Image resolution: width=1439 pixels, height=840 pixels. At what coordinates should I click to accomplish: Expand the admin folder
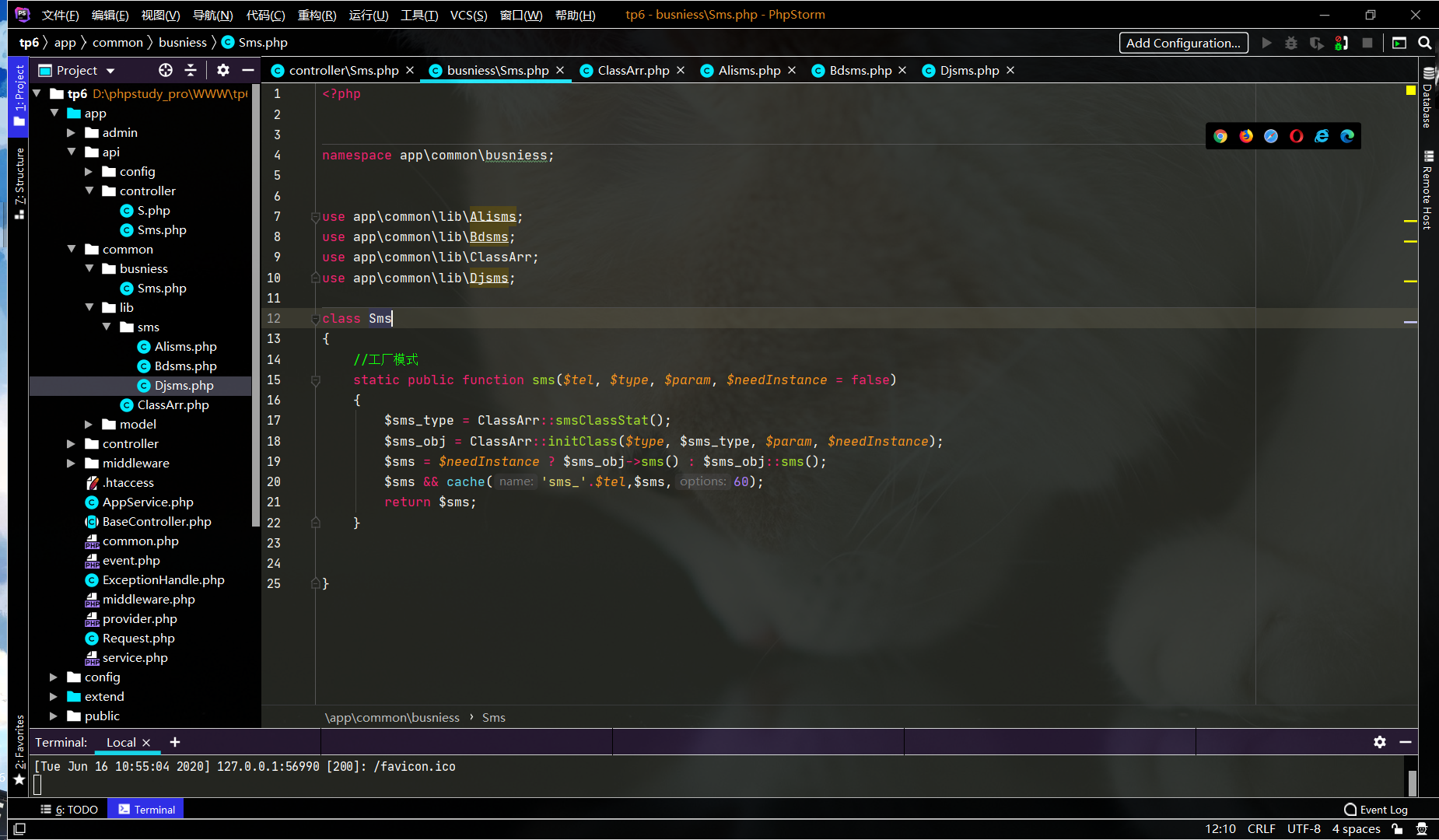71,132
